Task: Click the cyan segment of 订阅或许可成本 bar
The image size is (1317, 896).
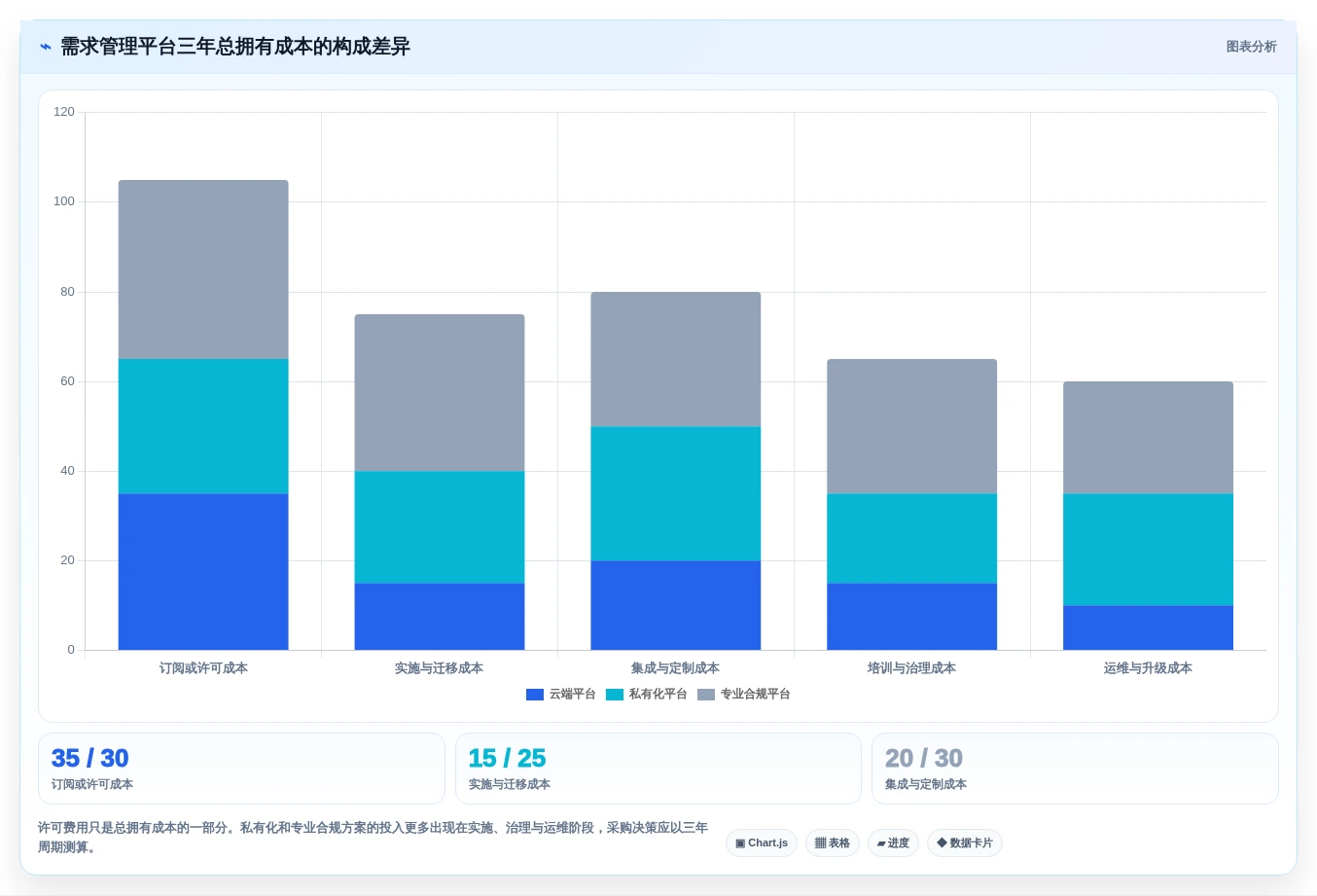Action: tap(203, 427)
